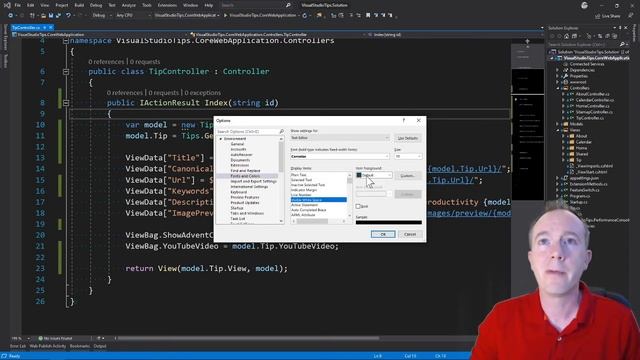The width and height of the screenshot is (640, 360).
Task: Click the Display items horizontal scrollbar
Action: click(318, 221)
